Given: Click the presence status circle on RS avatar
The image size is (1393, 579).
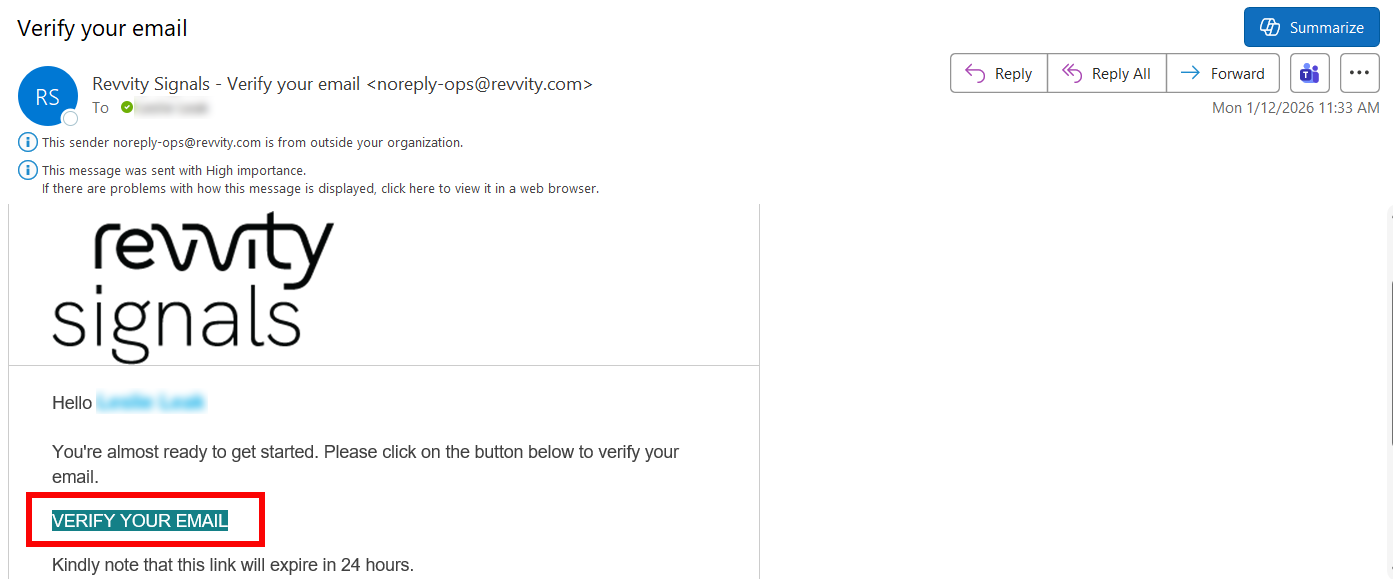Looking at the screenshot, I should pyautogui.click(x=70, y=118).
